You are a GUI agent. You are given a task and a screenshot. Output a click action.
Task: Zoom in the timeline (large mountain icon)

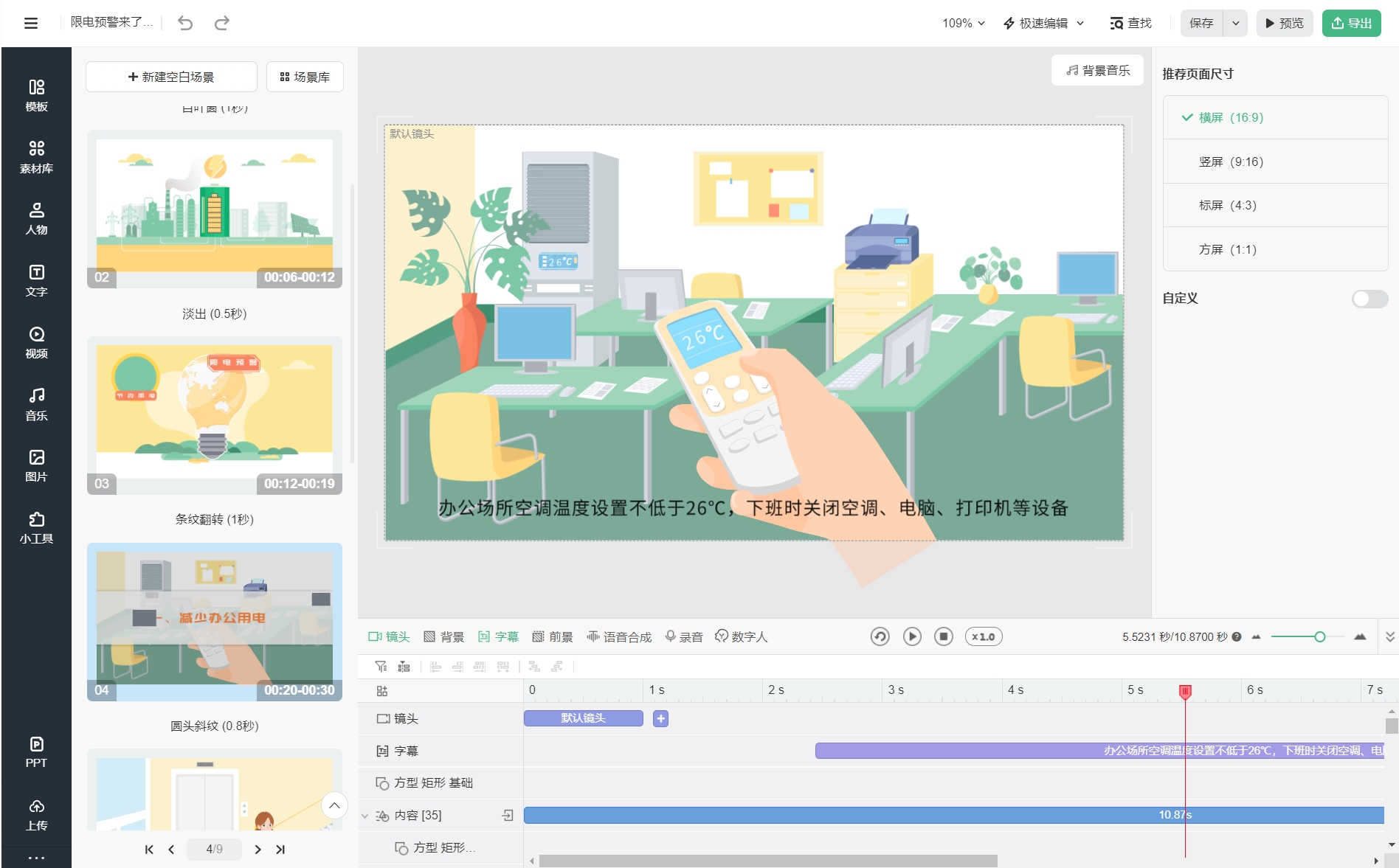click(x=1360, y=636)
